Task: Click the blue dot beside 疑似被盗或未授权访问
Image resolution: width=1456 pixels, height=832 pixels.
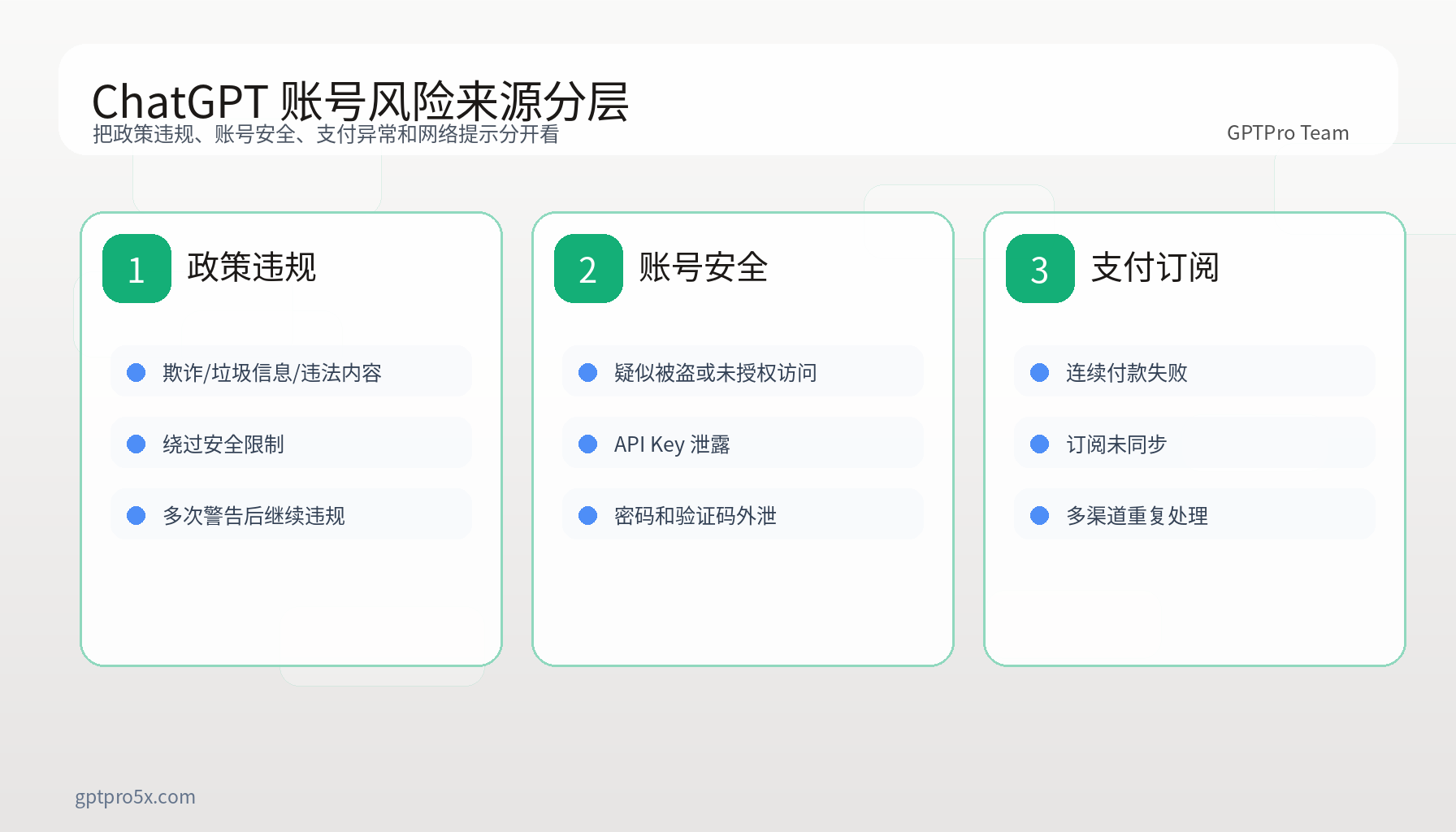Action: click(588, 372)
